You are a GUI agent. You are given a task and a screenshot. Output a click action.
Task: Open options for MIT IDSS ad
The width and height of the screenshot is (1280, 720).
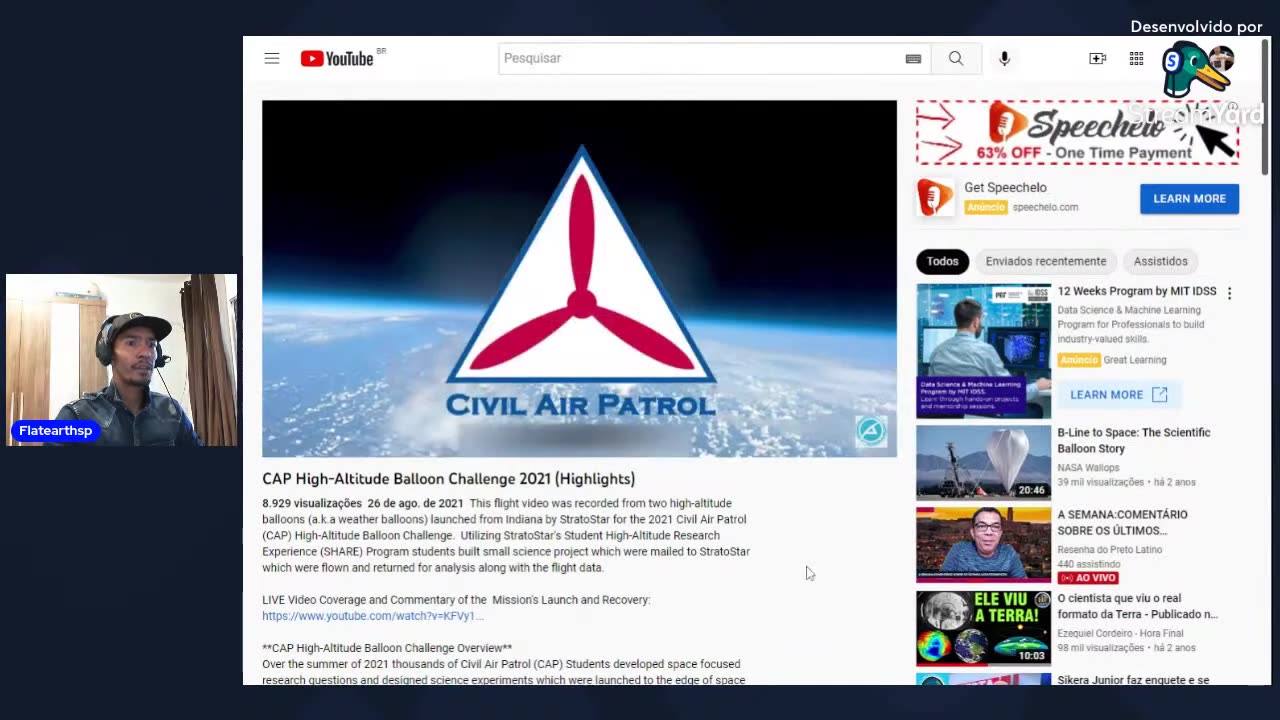pos(1229,293)
